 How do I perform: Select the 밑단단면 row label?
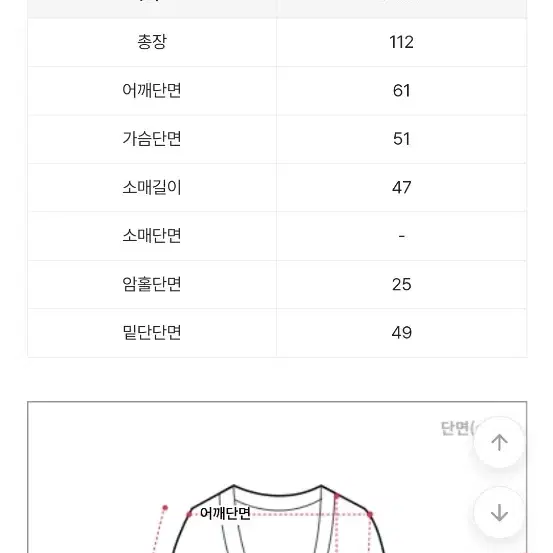pyautogui.click(x=152, y=333)
